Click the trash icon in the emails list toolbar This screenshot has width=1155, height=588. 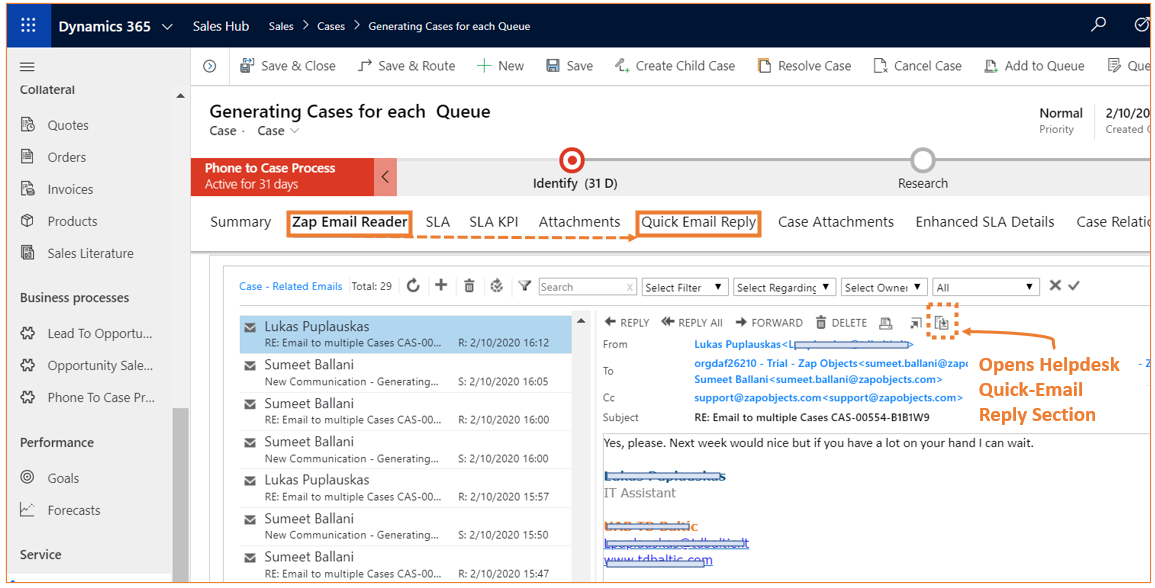click(469, 286)
